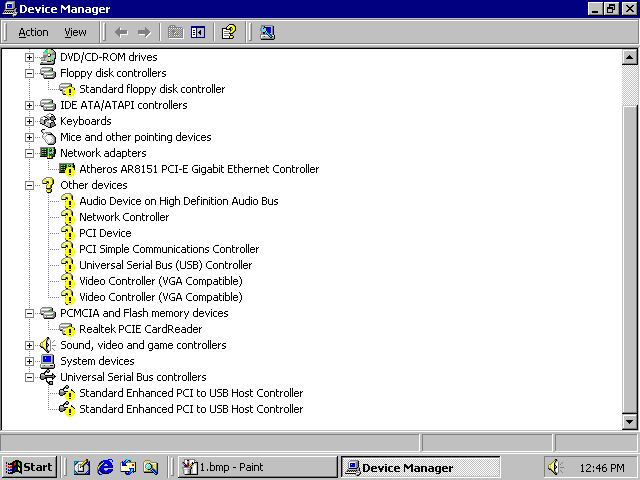Click the Atheros AR8151 adapter warning icon
The height and width of the screenshot is (480, 640).
[67, 169]
